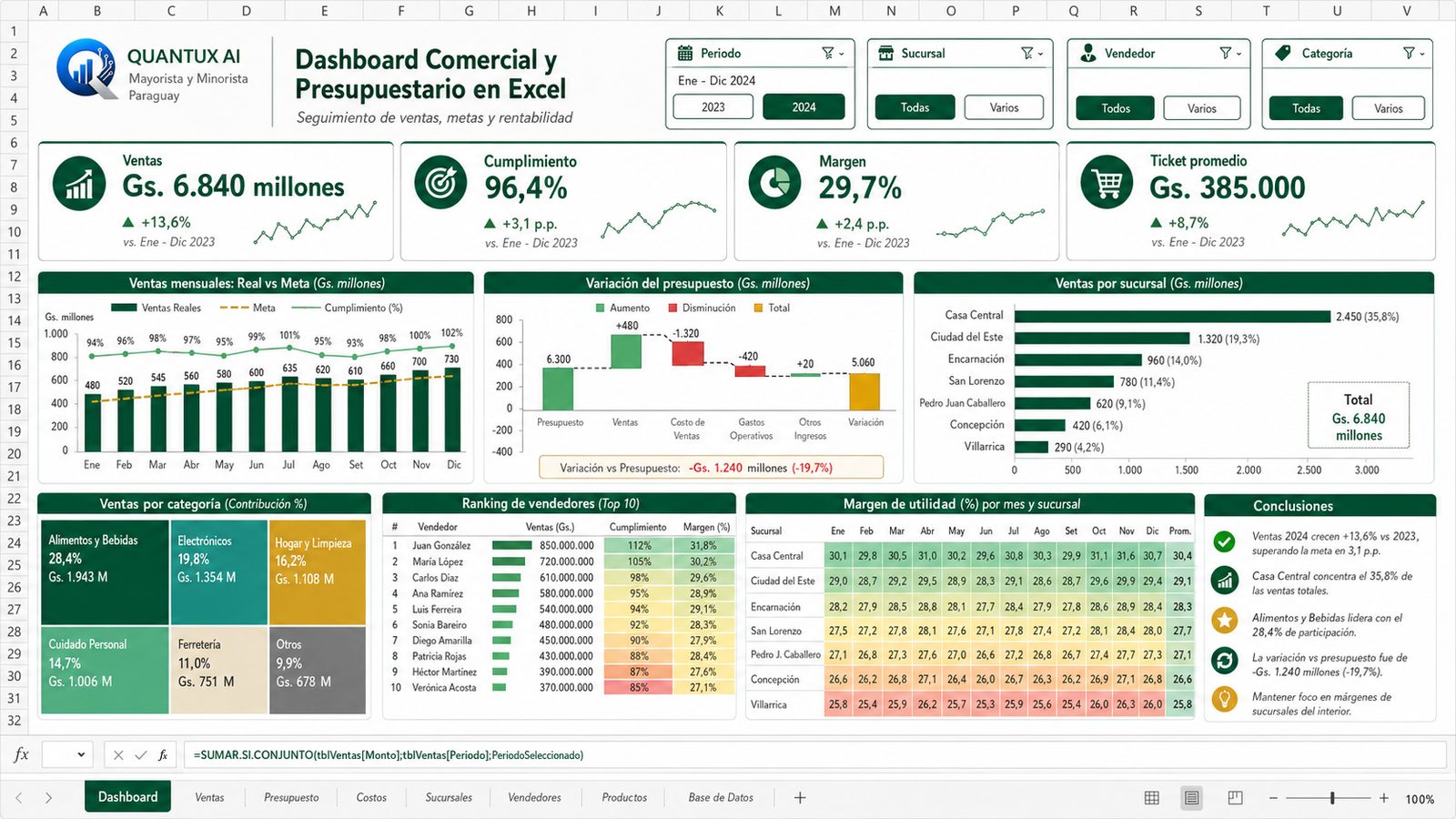Click the fx insert function icon
The height and width of the screenshot is (819, 1456).
pos(163,754)
